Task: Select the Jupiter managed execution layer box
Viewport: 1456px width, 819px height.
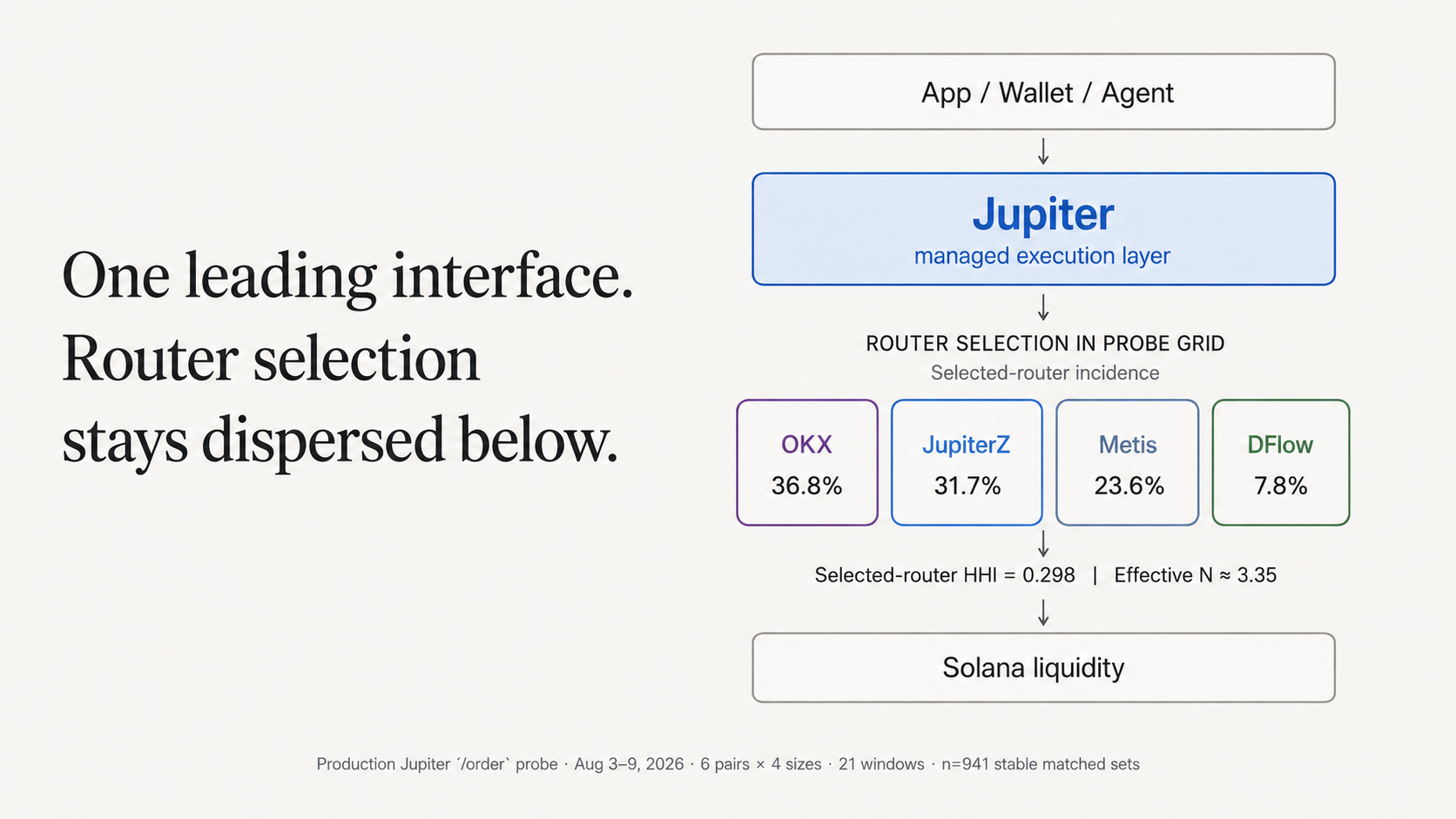Action: [x=1043, y=229]
